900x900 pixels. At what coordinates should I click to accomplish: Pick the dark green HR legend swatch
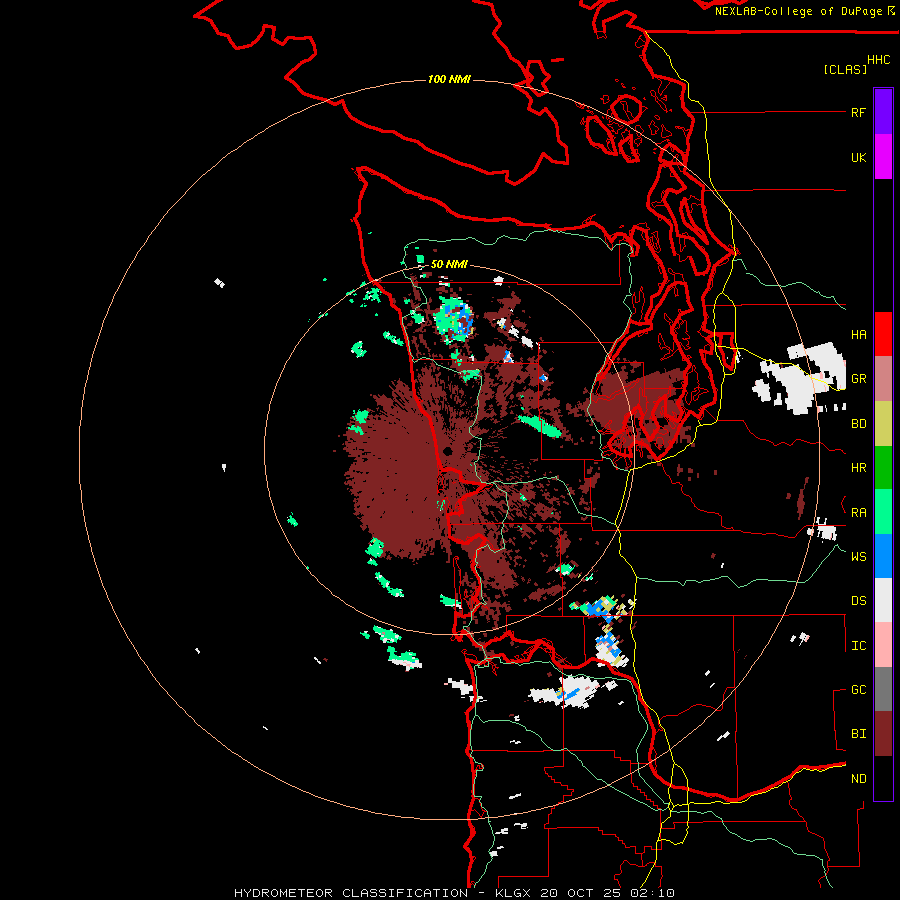pyautogui.click(x=883, y=467)
